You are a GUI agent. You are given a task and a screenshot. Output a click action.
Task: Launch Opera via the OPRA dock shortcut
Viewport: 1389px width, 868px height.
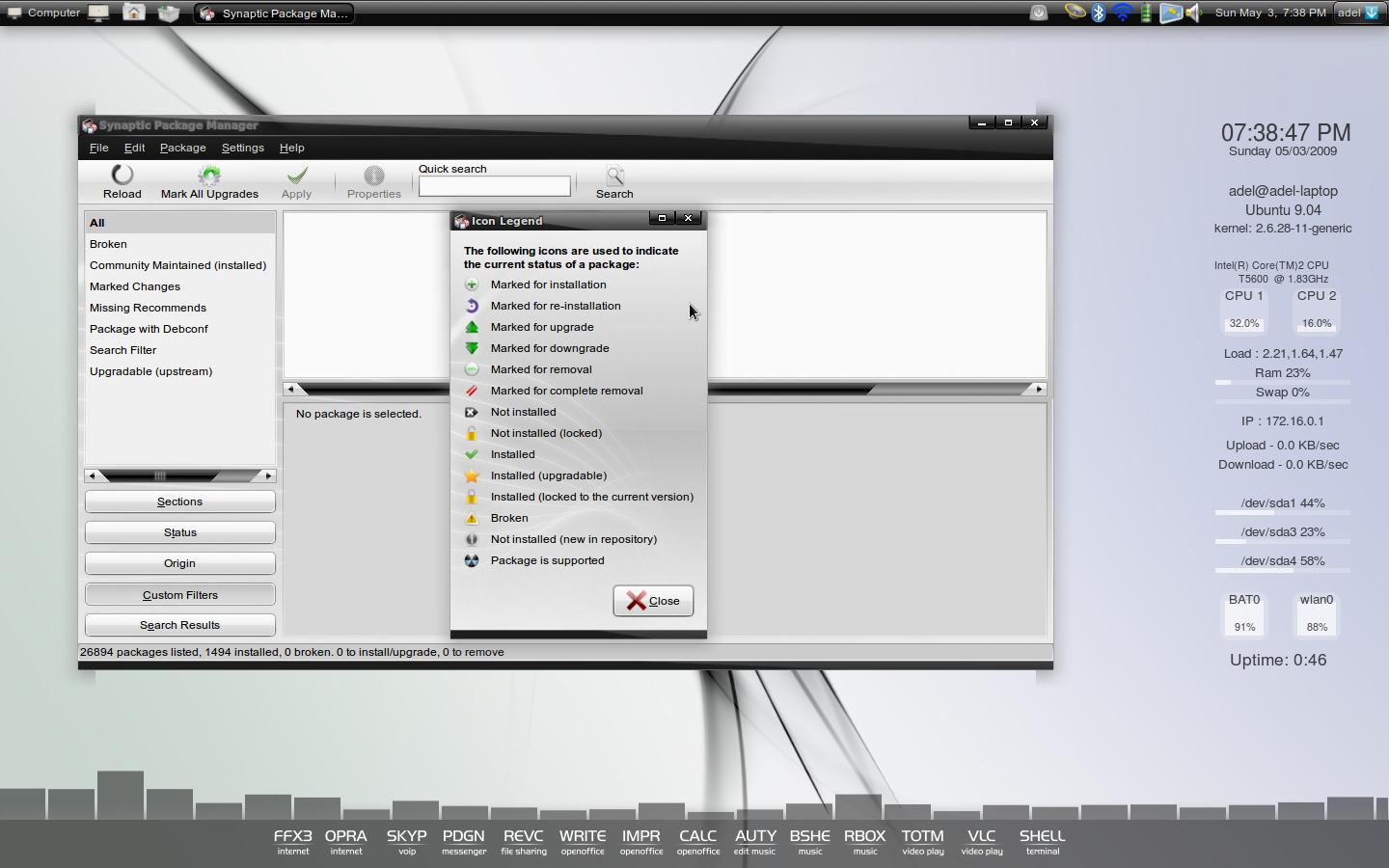click(x=346, y=841)
